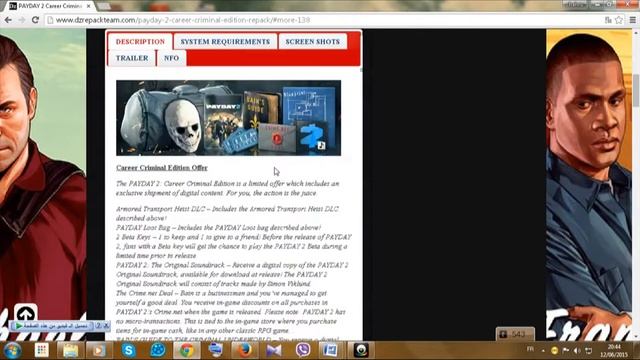The image size is (640, 360).
Task: Open Visual Studio from the taskbar
Action: tap(273, 350)
